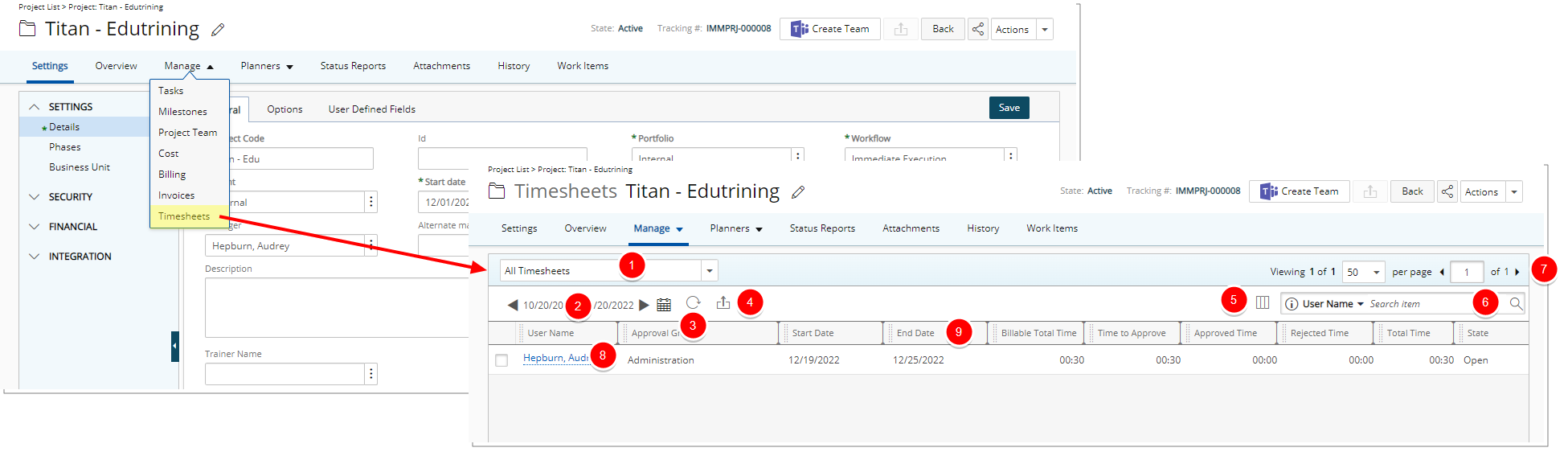Open the Actions dropdown arrow in back window

(1045, 29)
